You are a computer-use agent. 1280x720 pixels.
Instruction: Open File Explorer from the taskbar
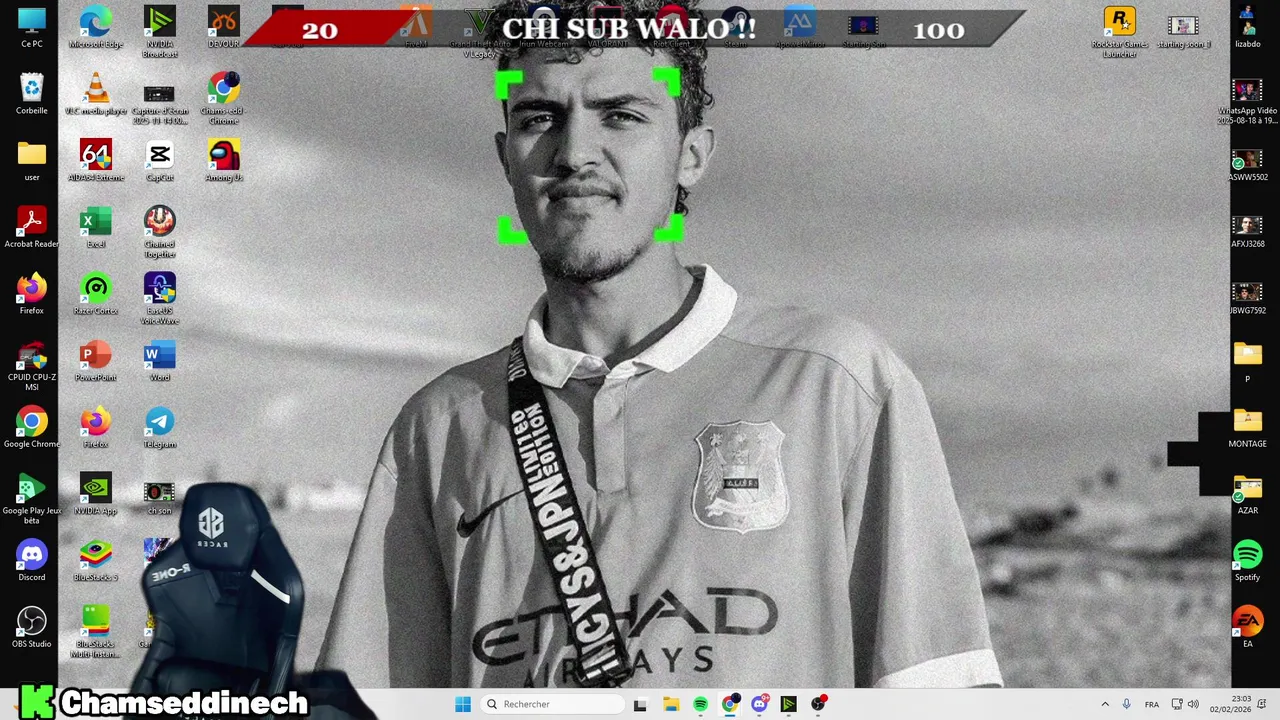[x=671, y=704]
